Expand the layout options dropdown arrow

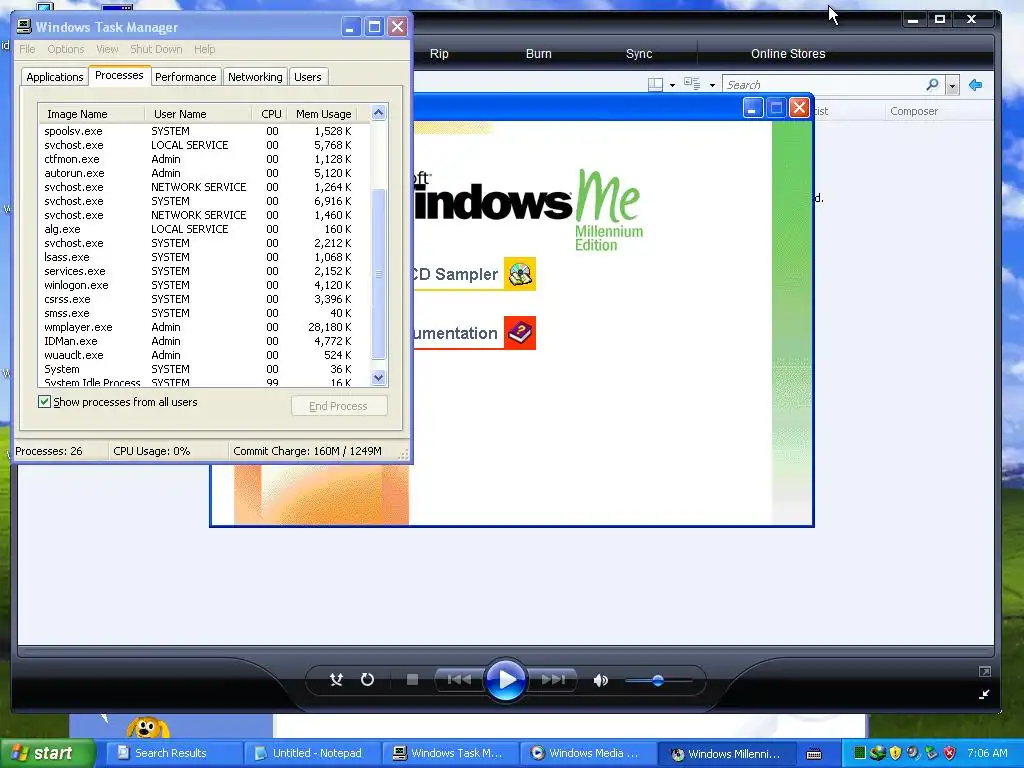672,85
